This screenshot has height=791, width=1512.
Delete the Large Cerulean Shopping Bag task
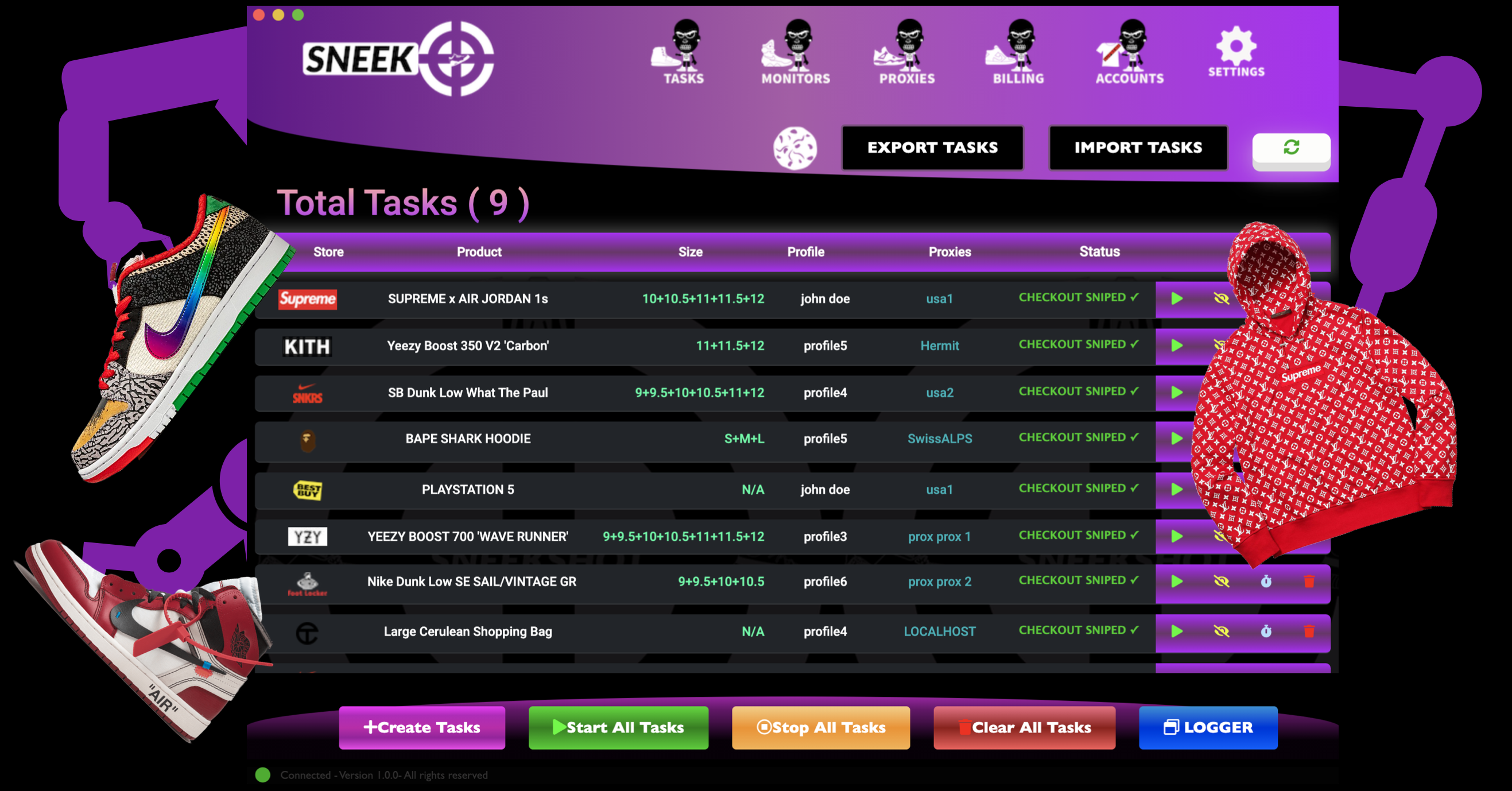pos(1308,631)
